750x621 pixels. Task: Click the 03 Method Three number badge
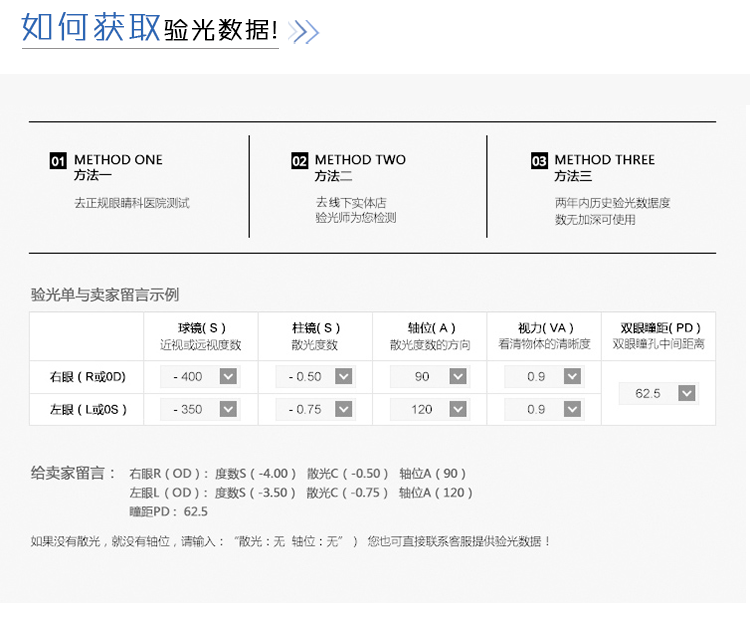coord(539,161)
